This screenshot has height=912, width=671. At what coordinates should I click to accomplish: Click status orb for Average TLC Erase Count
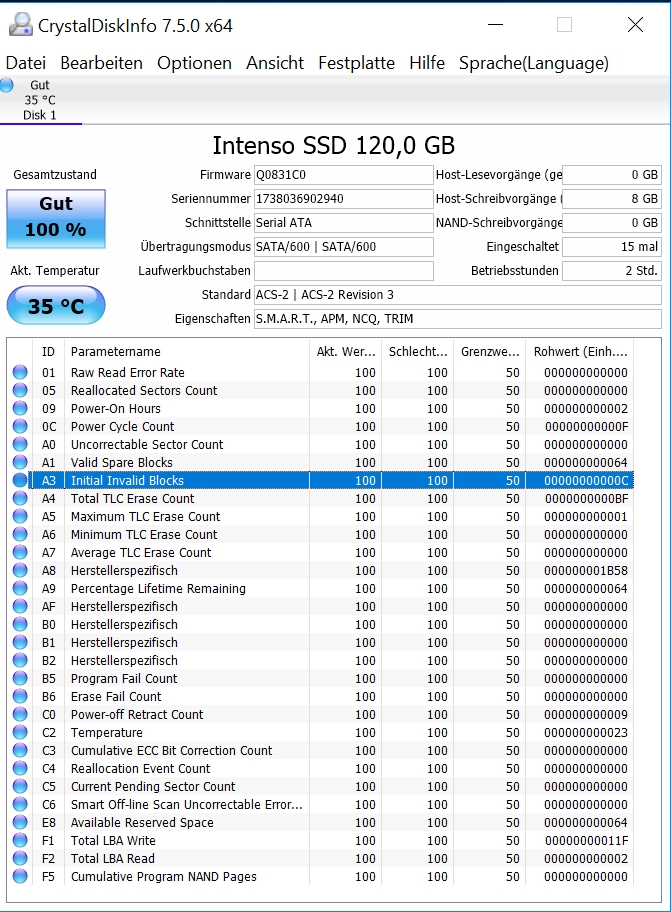[20, 553]
